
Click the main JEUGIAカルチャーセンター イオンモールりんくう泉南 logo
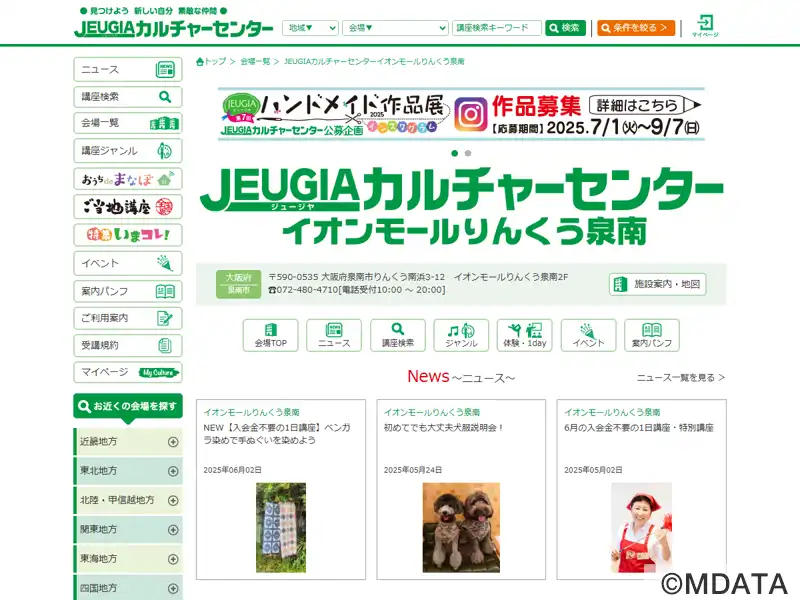pos(461,206)
